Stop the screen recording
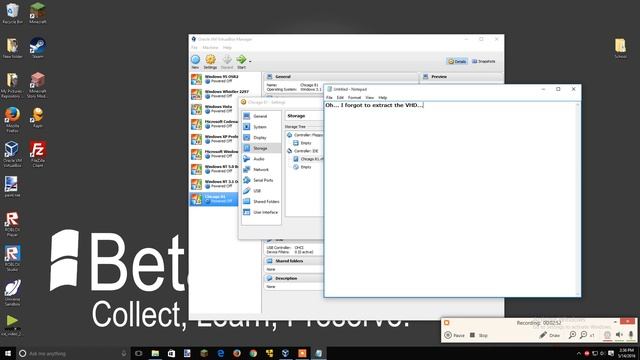640x360 pixels. pyautogui.click(x=479, y=335)
